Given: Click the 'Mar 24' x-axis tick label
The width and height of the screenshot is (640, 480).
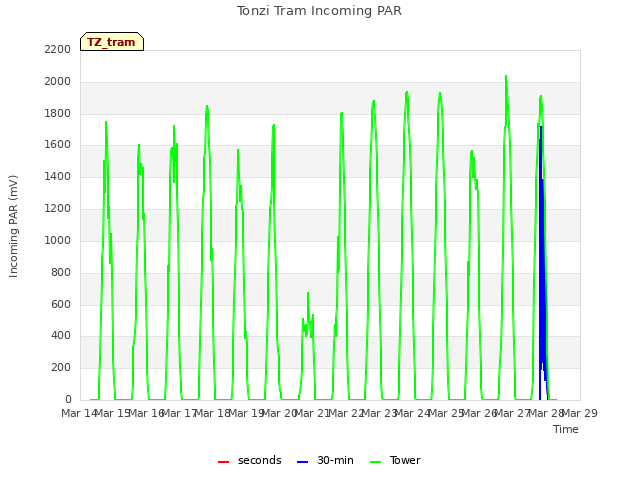Looking at the screenshot, I should [413, 413].
